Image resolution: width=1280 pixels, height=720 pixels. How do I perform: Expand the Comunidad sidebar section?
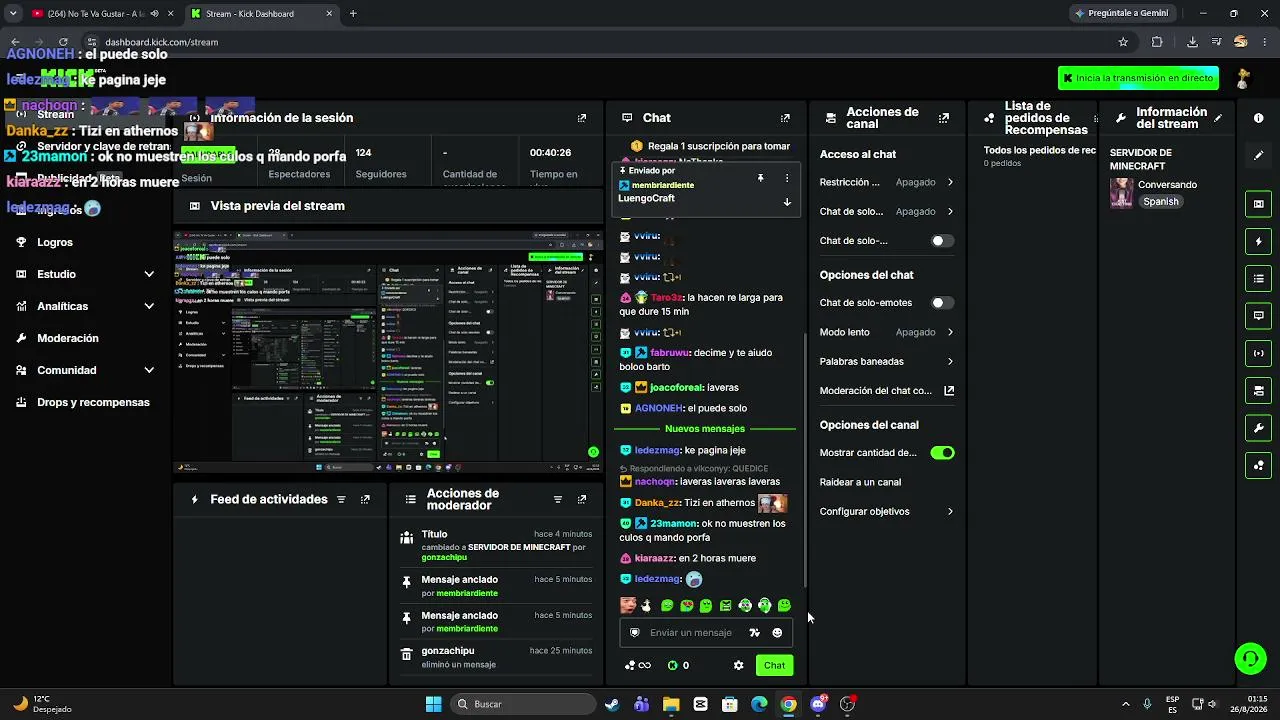click(85, 370)
